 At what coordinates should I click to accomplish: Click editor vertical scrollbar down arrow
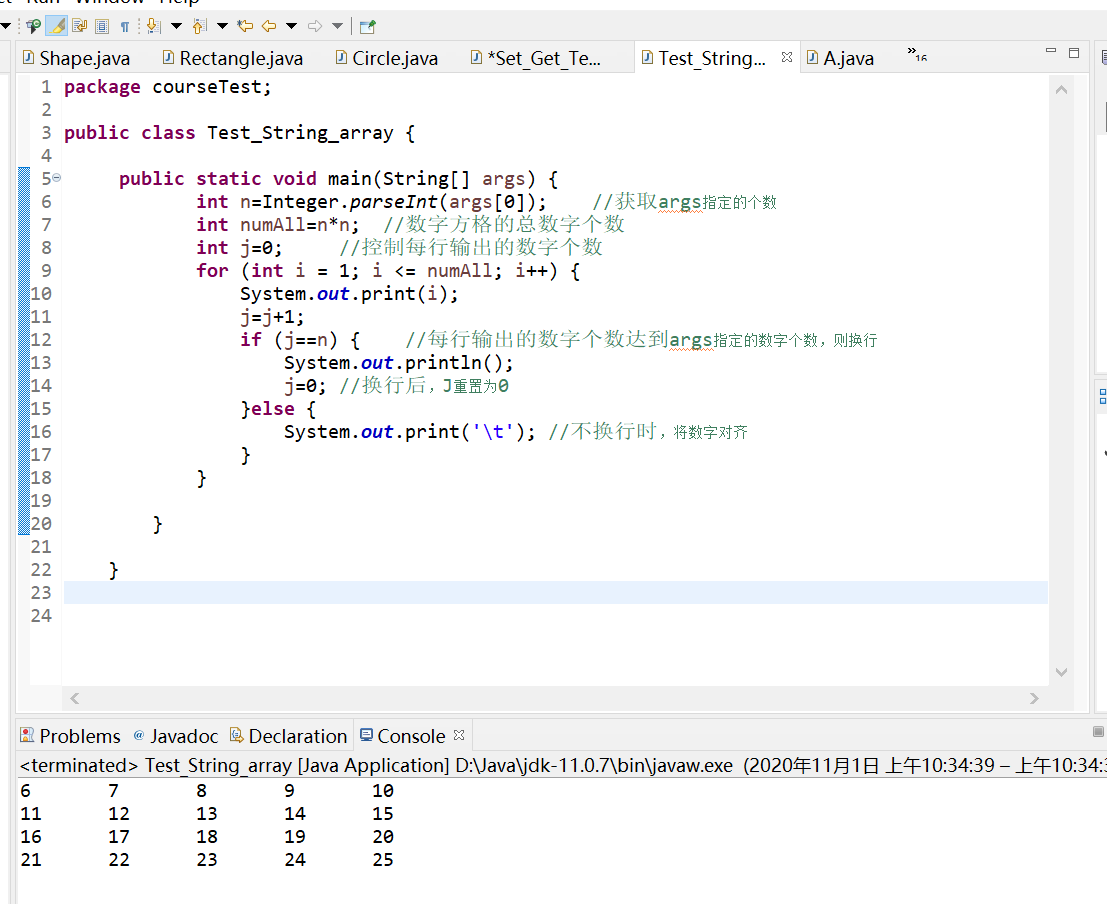coord(1061,672)
